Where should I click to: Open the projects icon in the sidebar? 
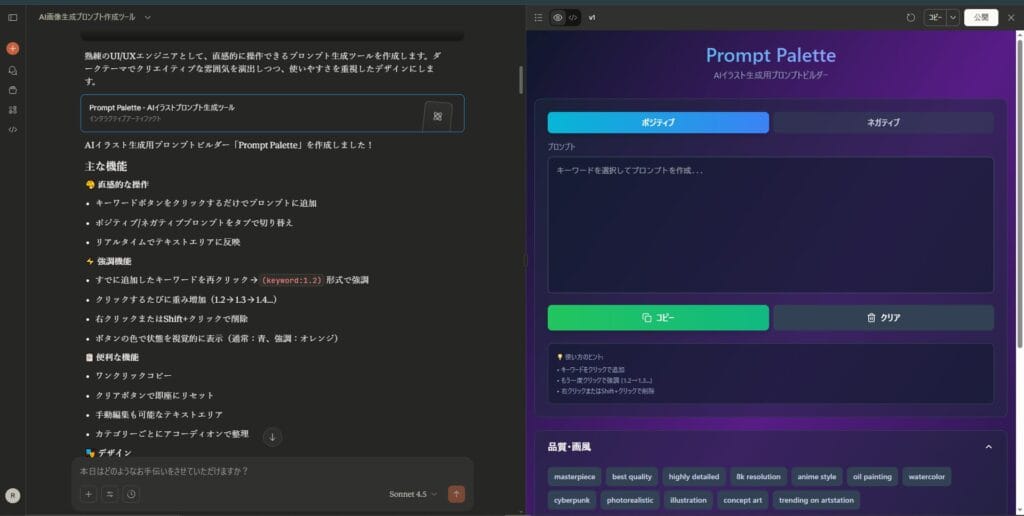[12, 89]
